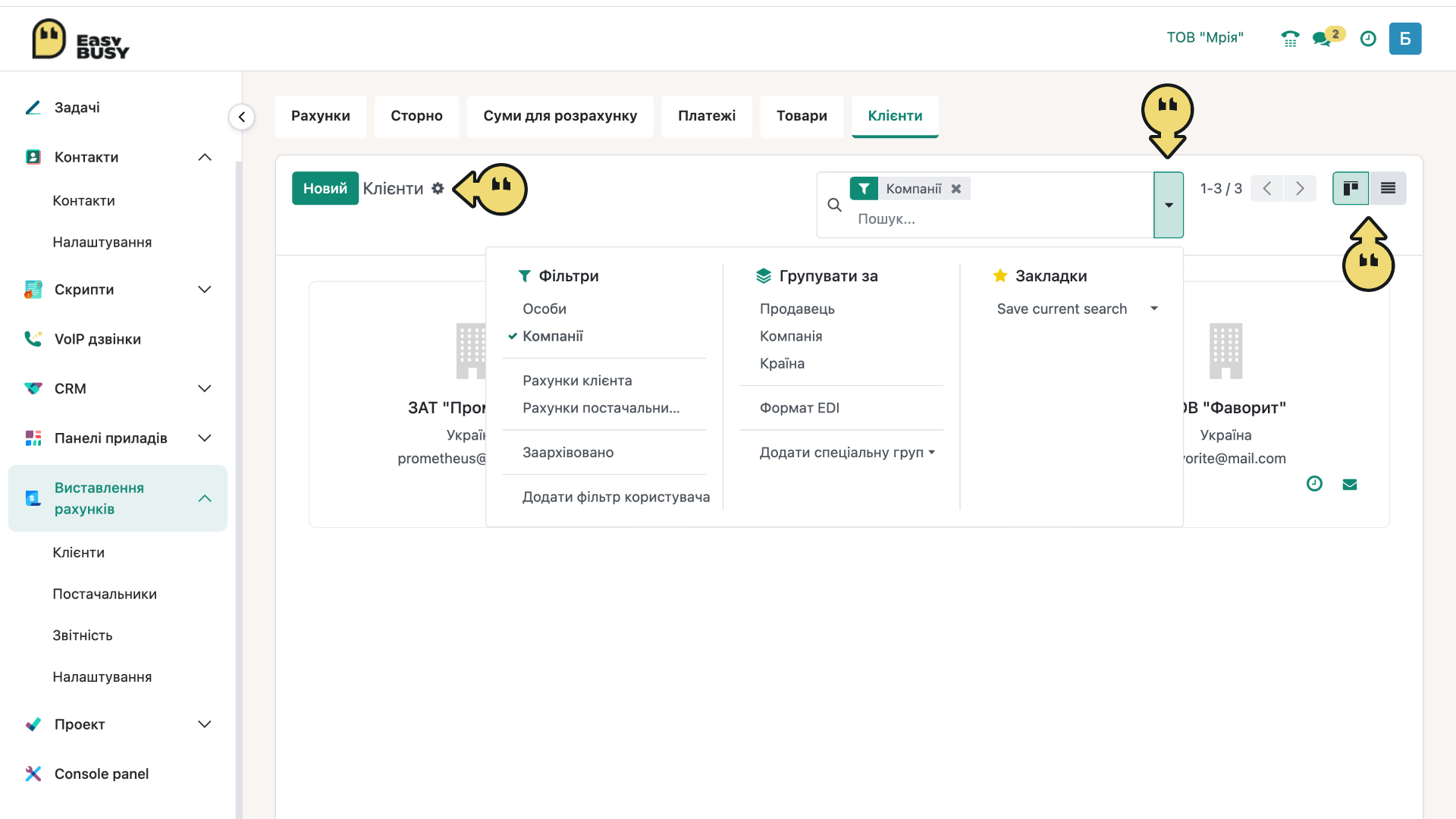The image size is (1456, 819).
Task: Open the Платежі tab
Action: pos(707,116)
